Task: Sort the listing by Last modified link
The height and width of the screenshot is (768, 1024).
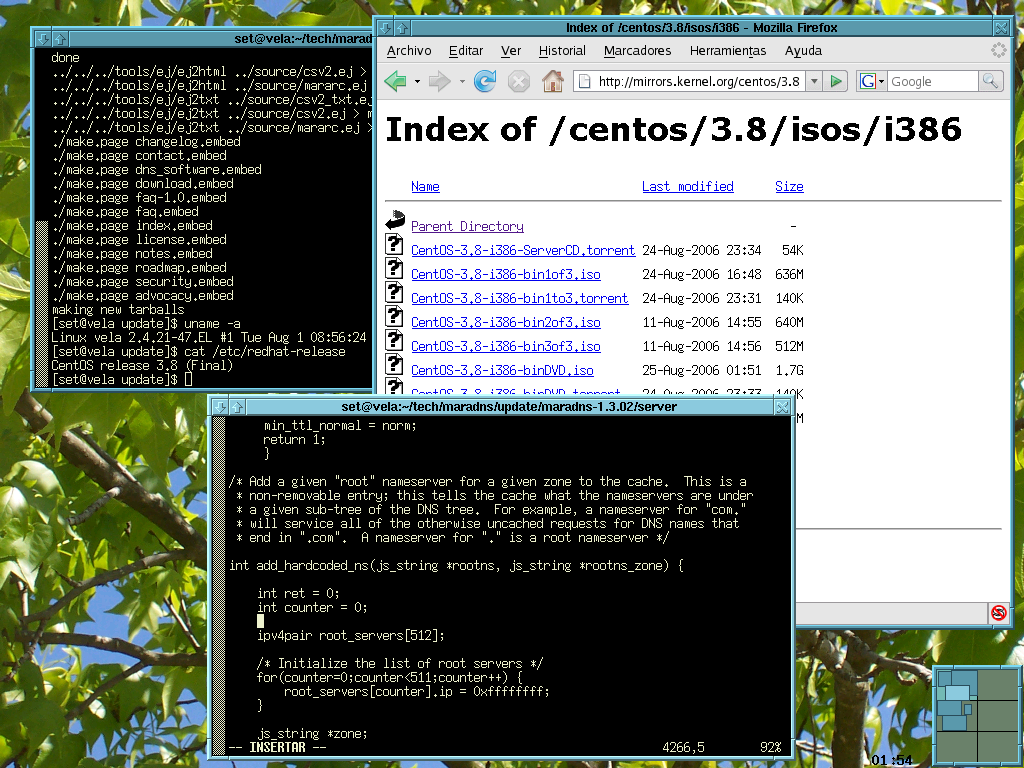Action: pos(688,187)
